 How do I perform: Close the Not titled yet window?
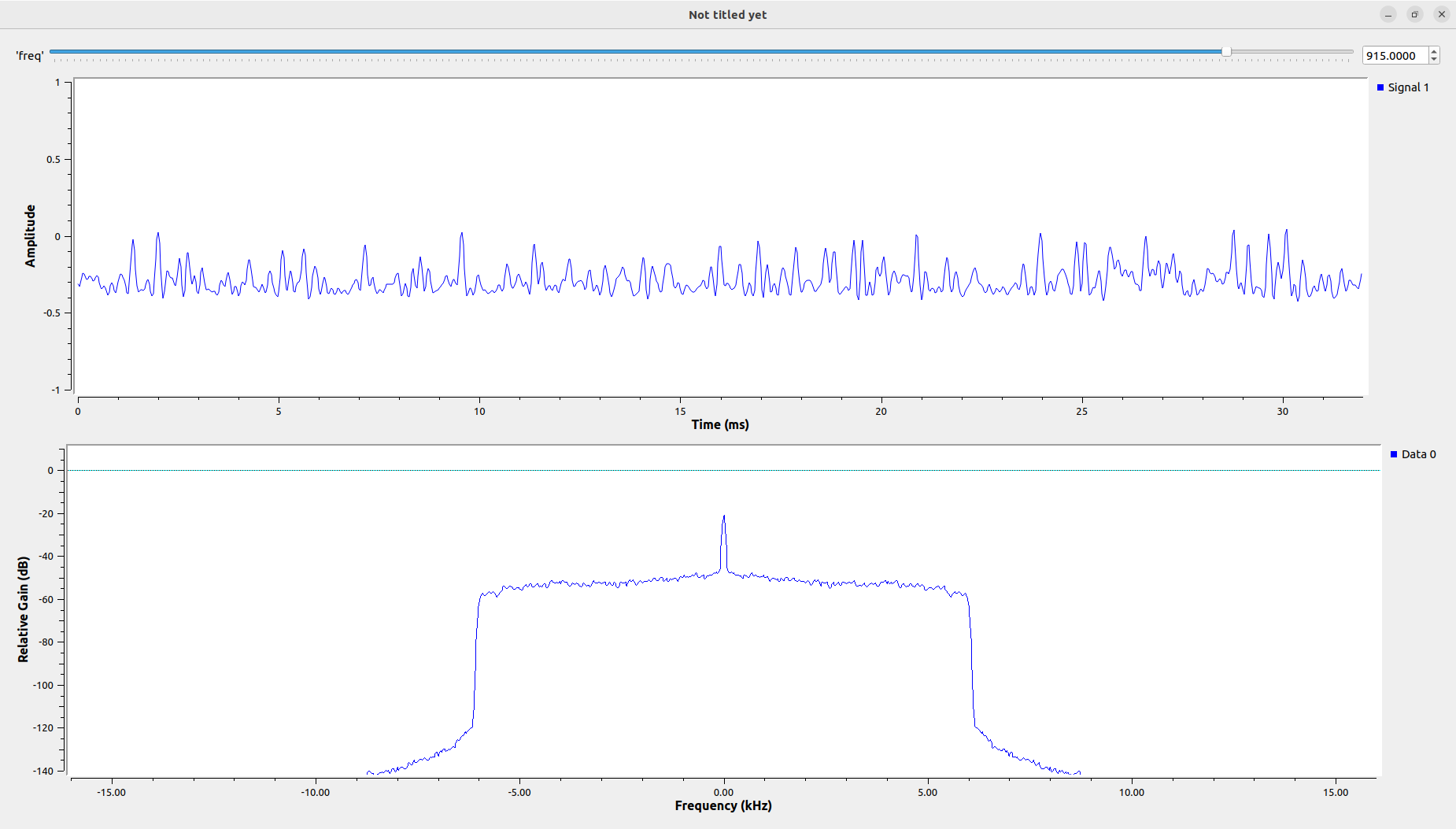coord(1442,14)
